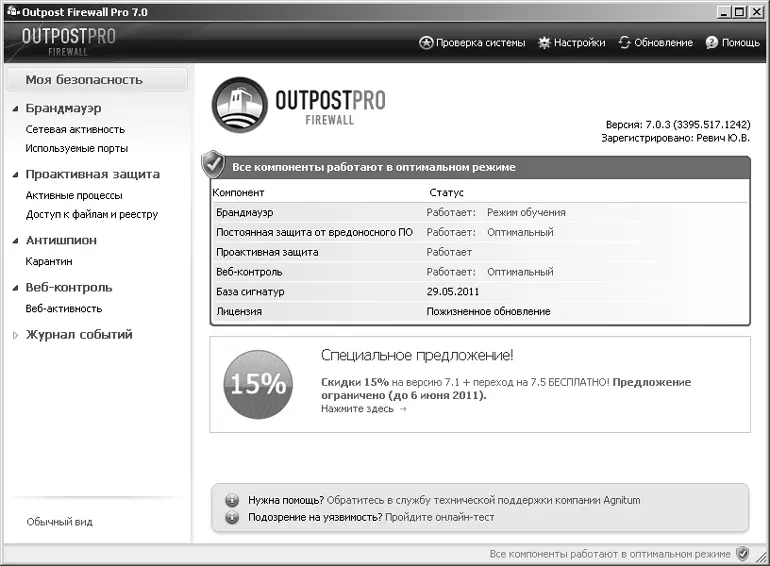Click the 15% discount circle badge
The image size is (770, 566).
coord(258,384)
